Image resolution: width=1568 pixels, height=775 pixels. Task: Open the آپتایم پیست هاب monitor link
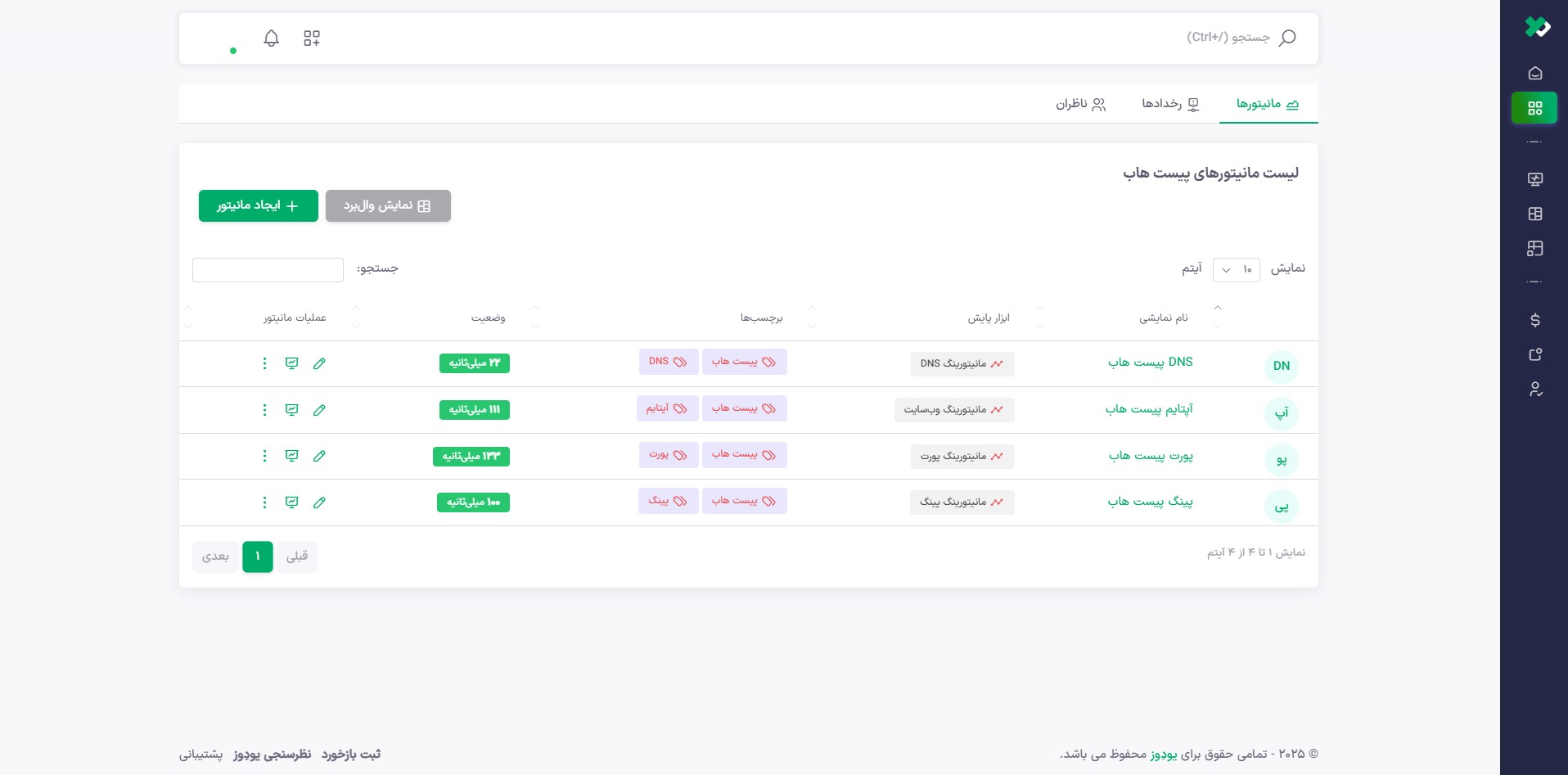coord(1149,409)
